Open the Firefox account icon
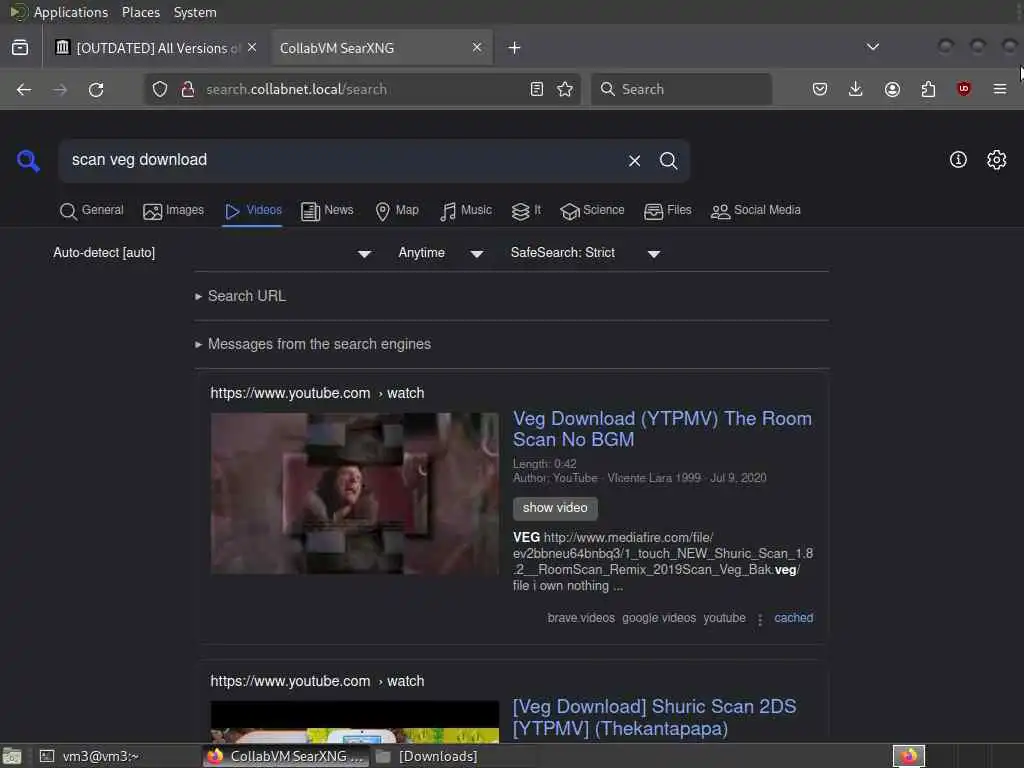The image size is (1024, 768). [892, 89]
